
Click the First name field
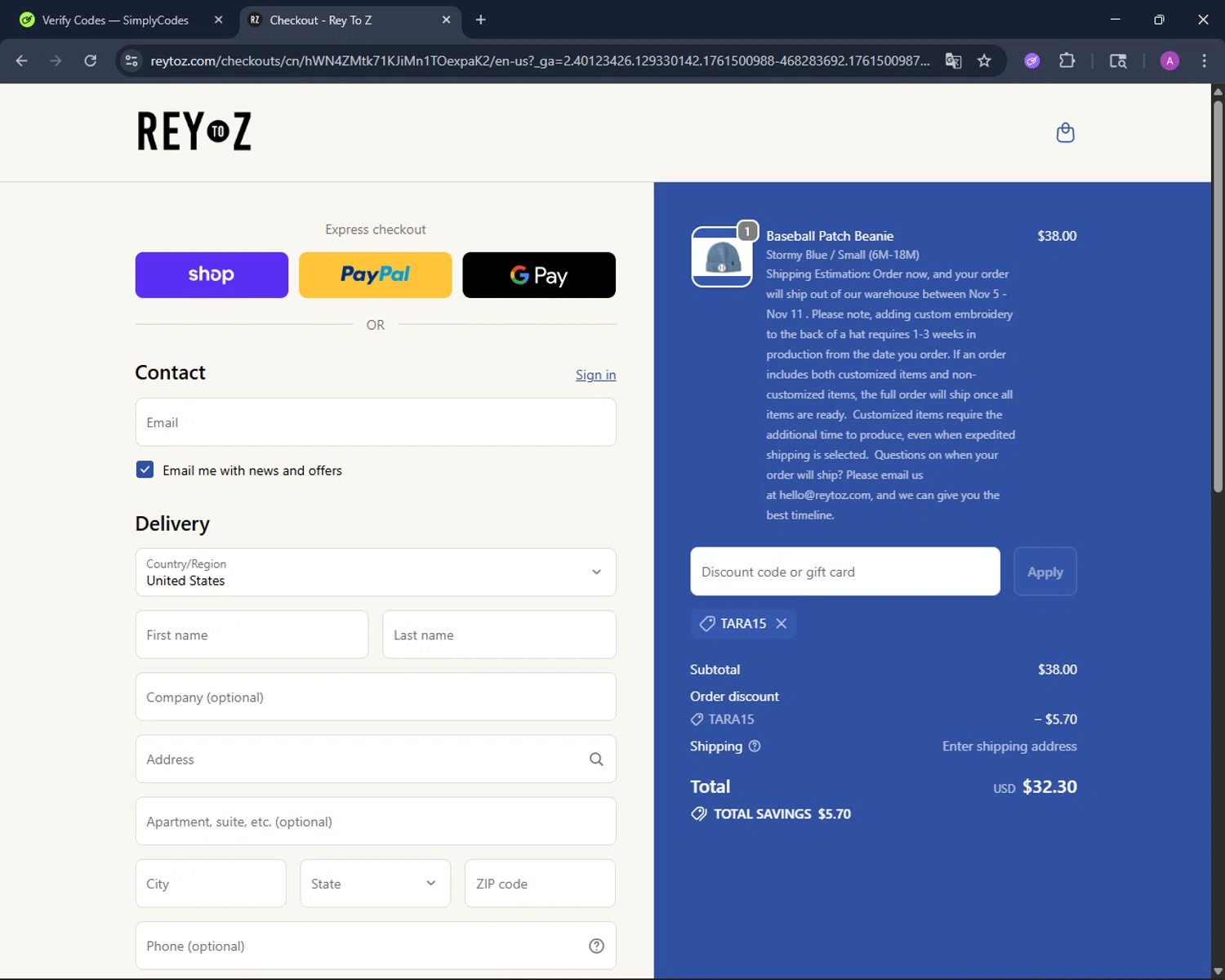click(x=252, y=635)
